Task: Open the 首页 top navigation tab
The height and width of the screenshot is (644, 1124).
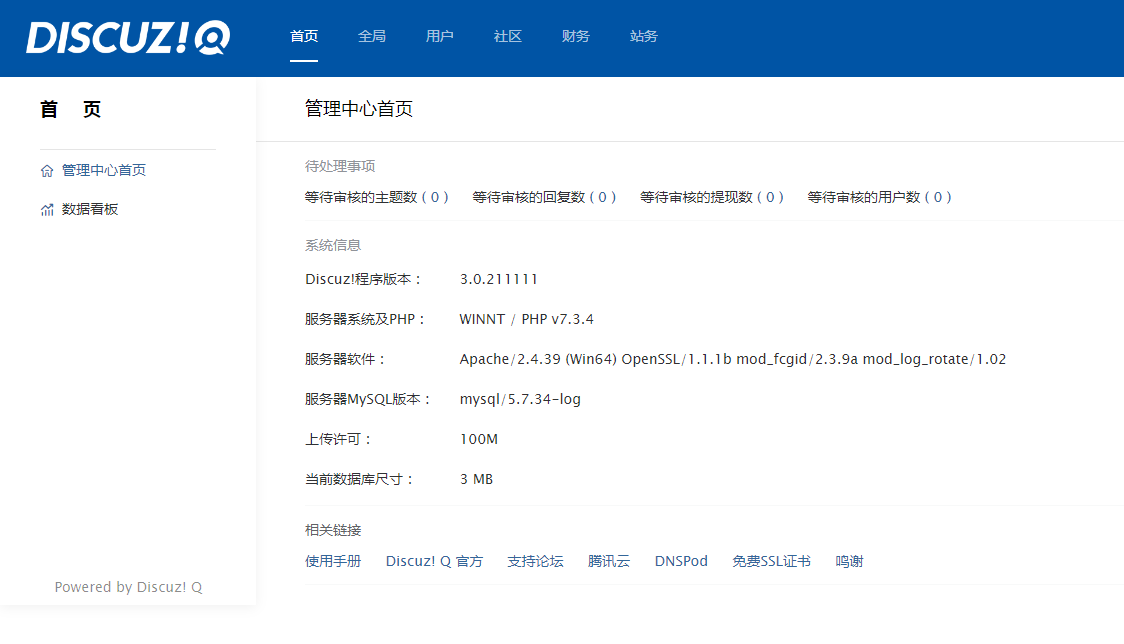Action: (x=304, y=36)
